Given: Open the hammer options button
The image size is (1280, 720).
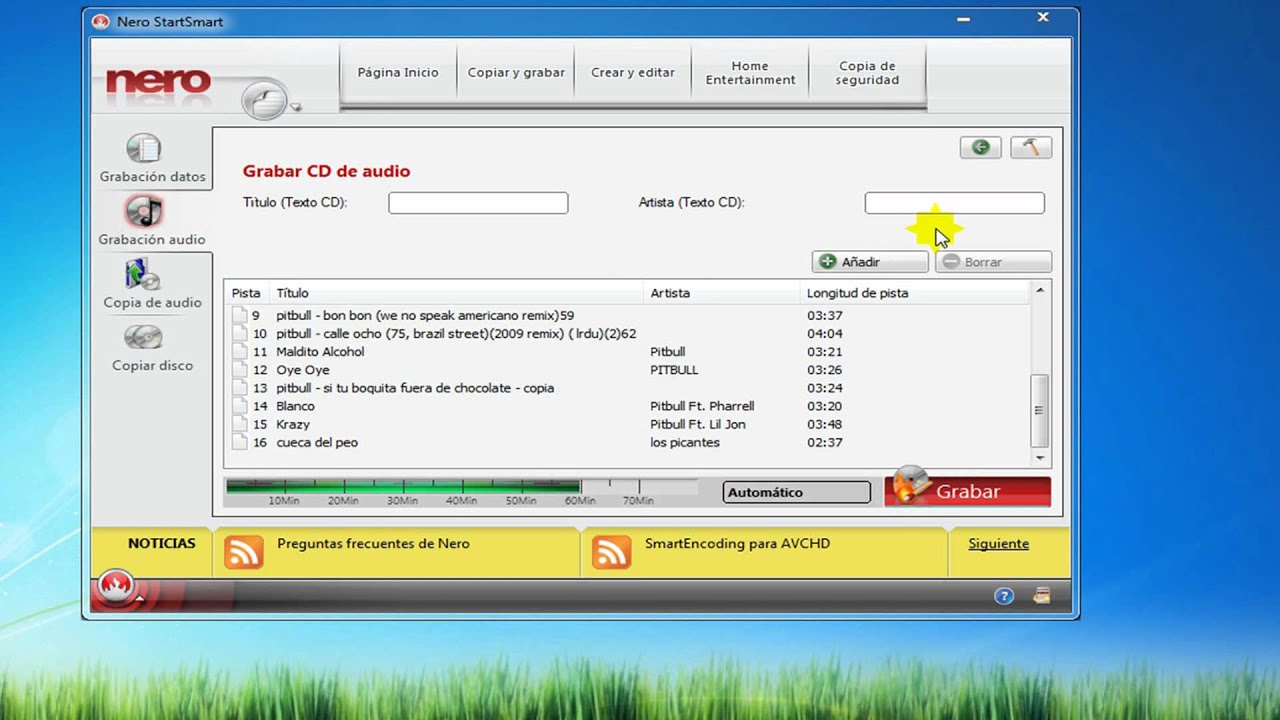Looking at the screenshot, I should pyautogui.click(x=1030, y=147).
